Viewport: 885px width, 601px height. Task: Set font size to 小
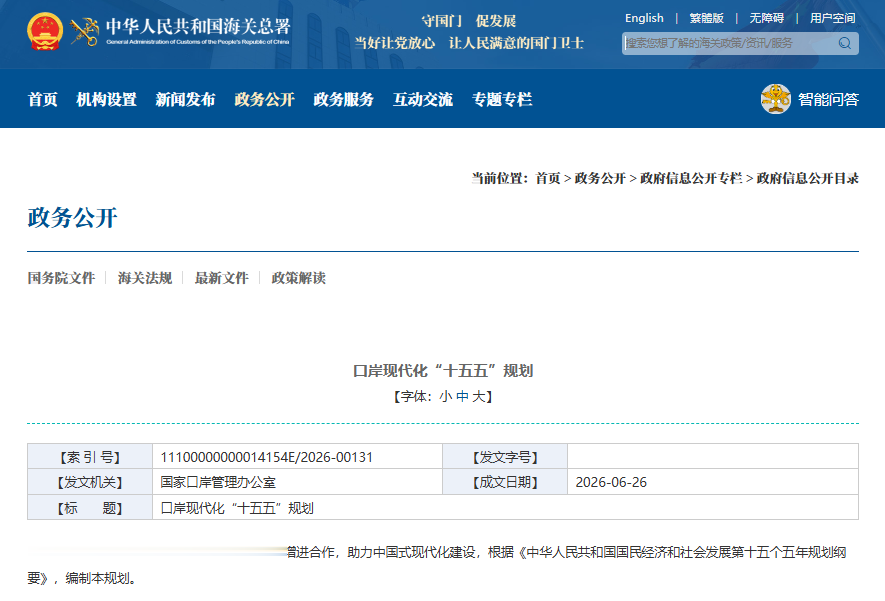point(445,397)
